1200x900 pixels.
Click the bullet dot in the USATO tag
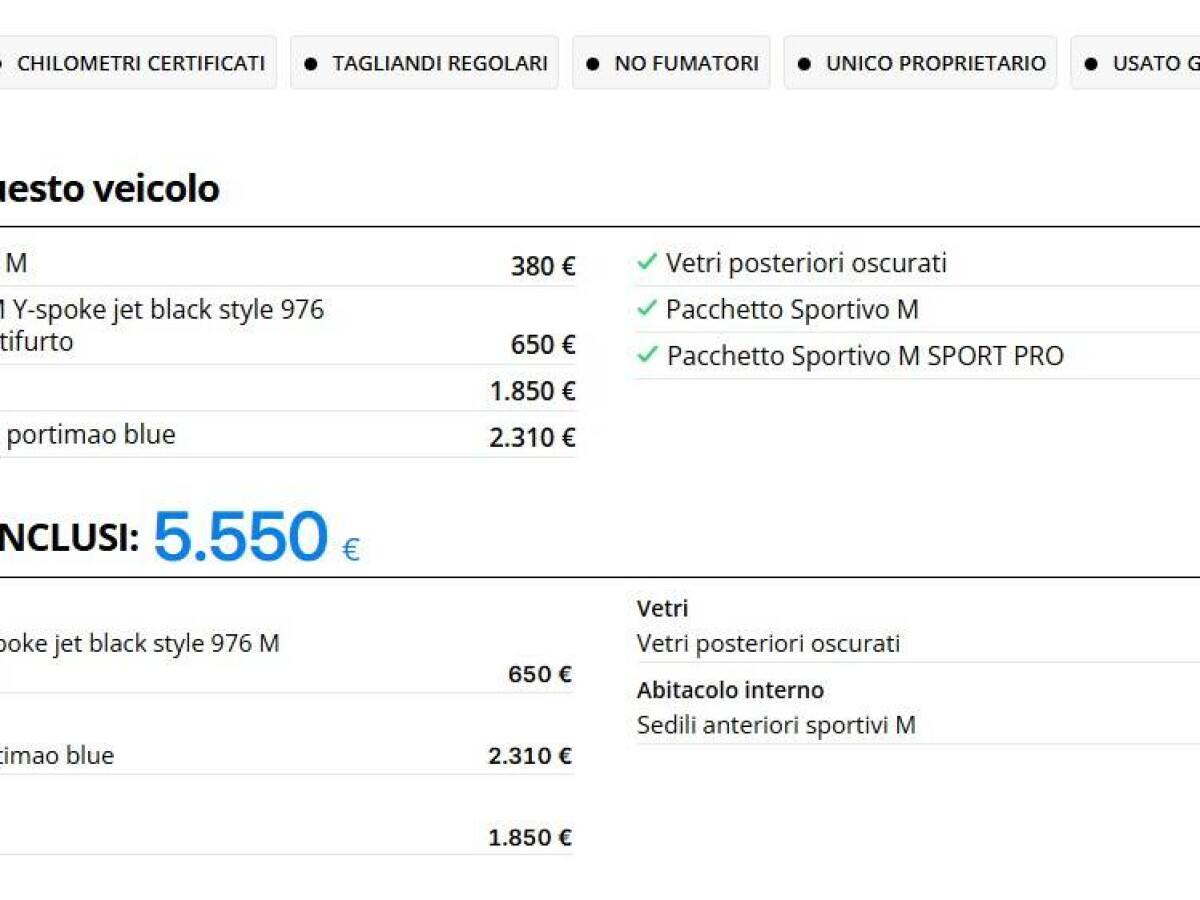click(x=1091, y=63)
